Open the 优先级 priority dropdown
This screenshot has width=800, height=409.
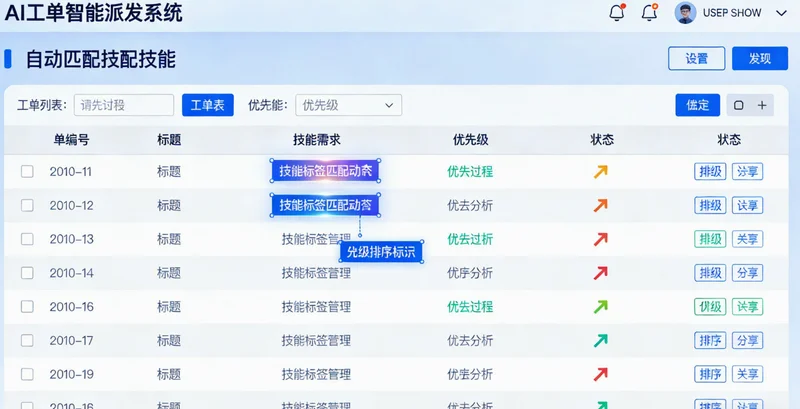[348, 105]
